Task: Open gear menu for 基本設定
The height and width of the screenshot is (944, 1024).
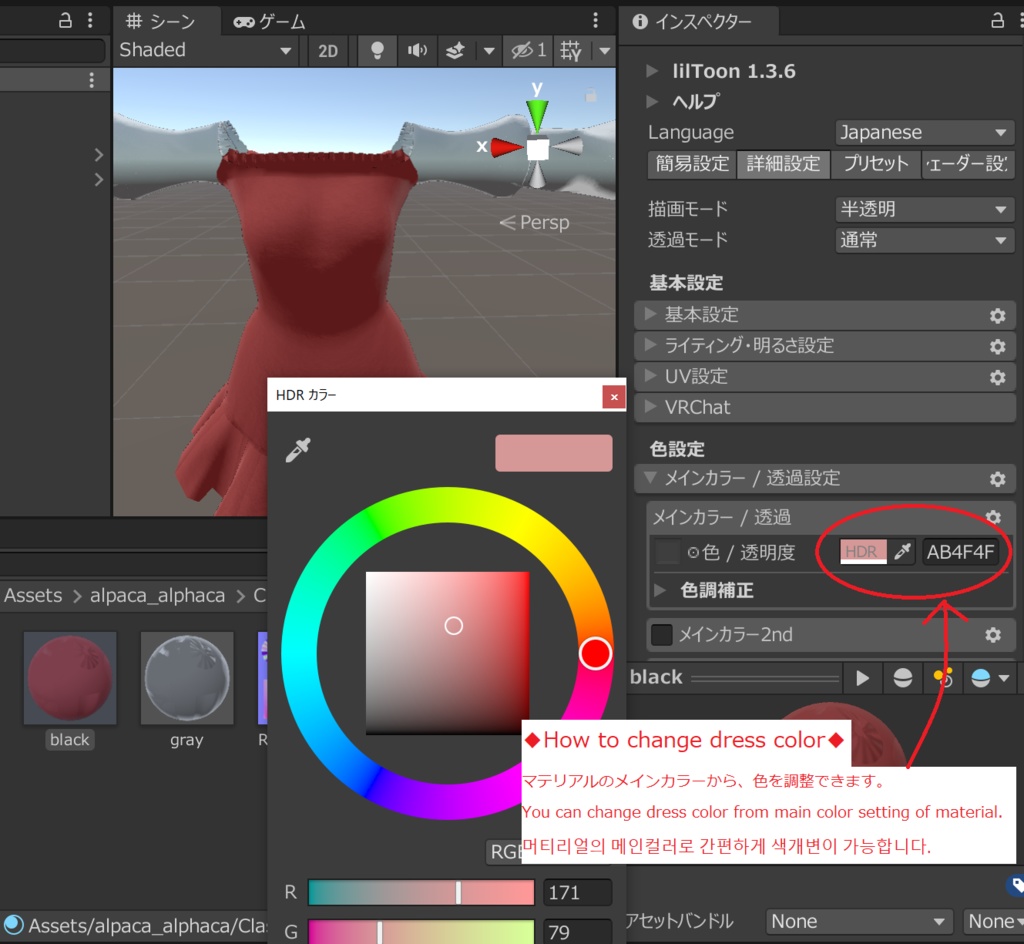Action: tap(997, 316)
